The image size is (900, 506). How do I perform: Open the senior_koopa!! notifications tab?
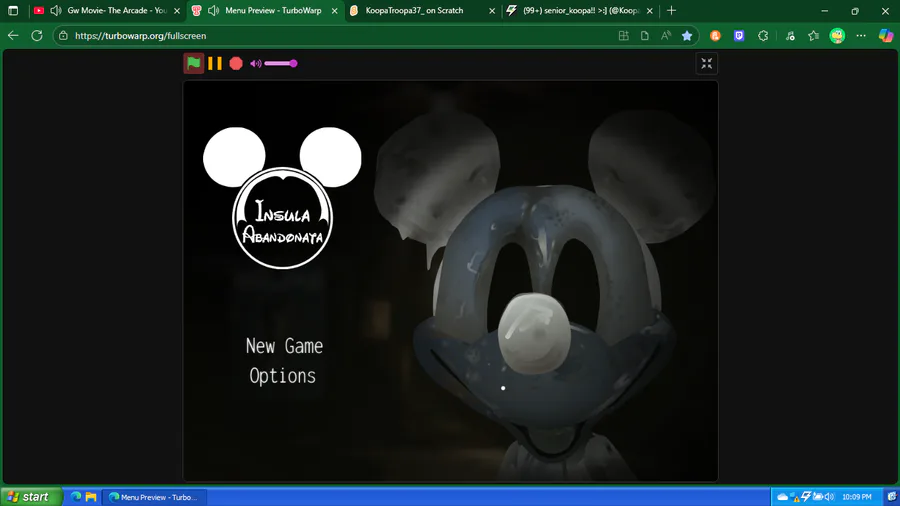(x=581, y=10)
